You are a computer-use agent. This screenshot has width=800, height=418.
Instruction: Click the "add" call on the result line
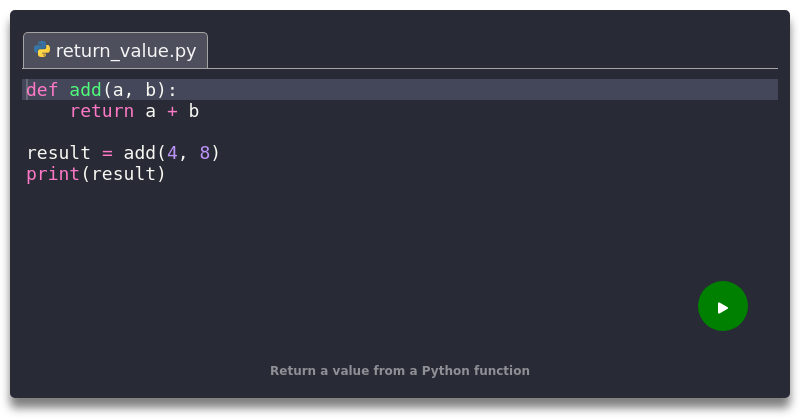click(140, 153)
